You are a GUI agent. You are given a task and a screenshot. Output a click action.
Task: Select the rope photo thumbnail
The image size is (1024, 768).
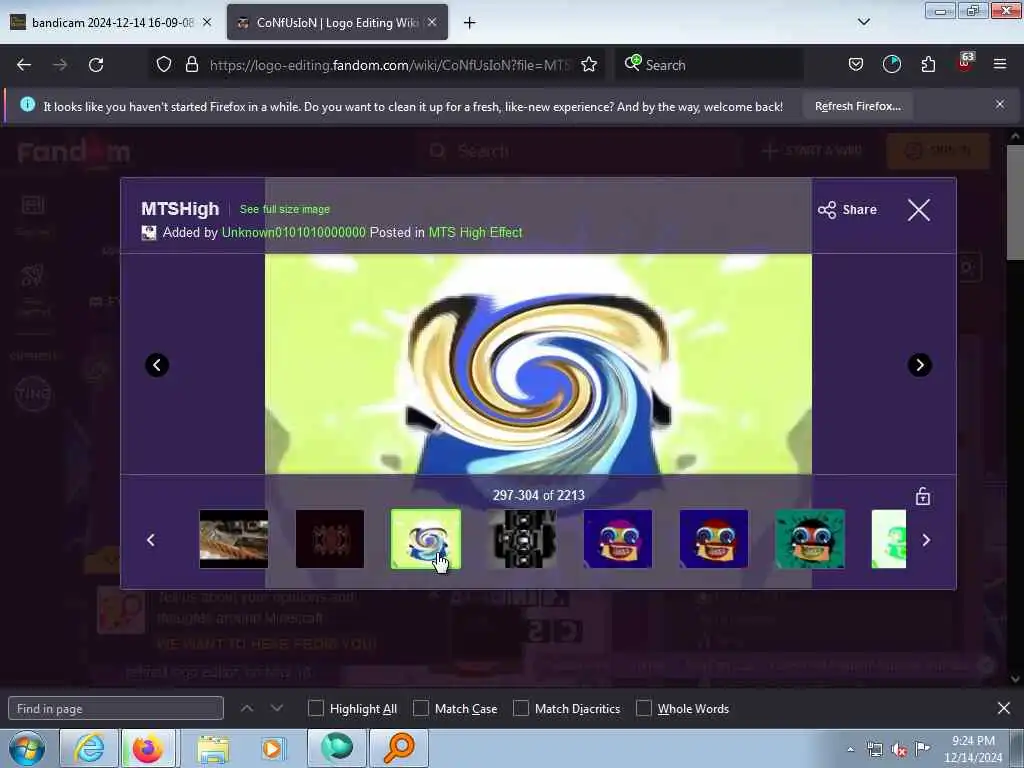click(234, 539)
